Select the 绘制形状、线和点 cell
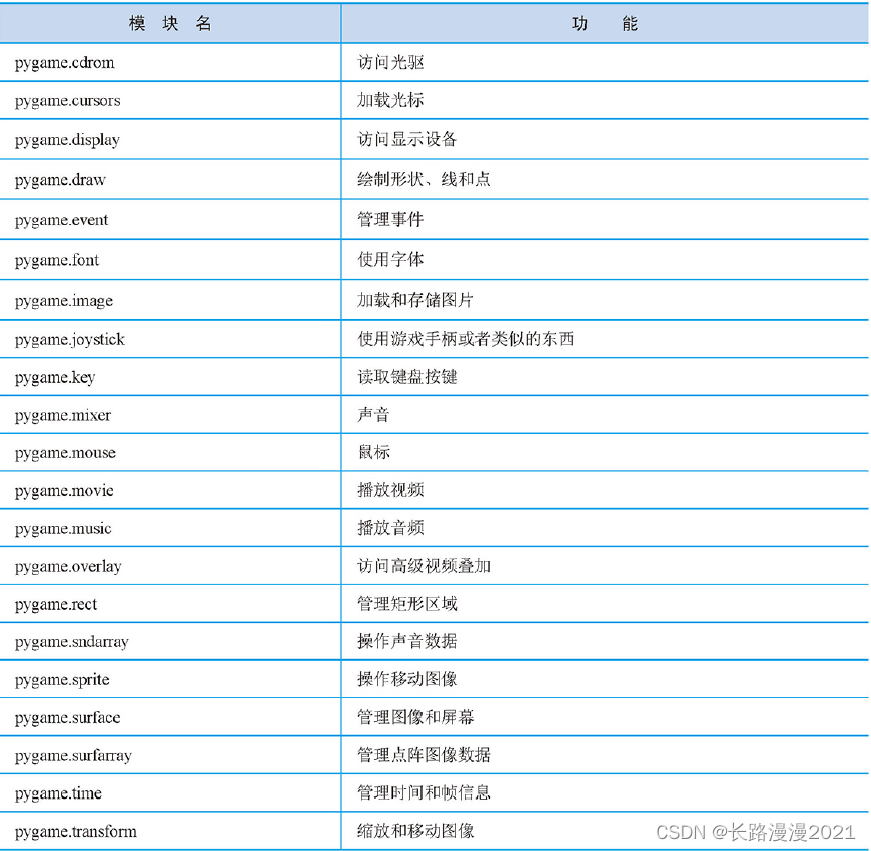This screenshot has width=871, height=851. (x=424, y=179)
